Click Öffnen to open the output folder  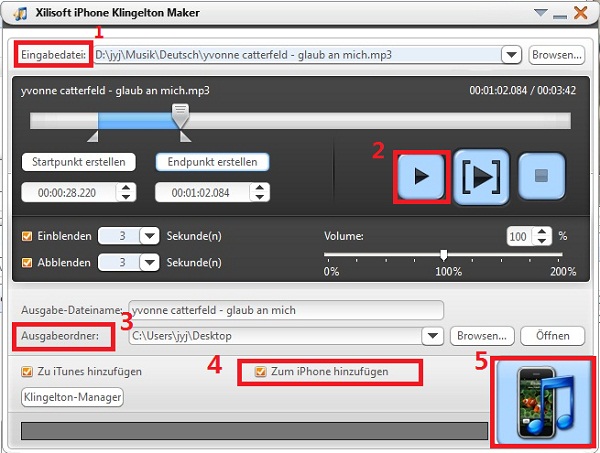coord(553,336)
